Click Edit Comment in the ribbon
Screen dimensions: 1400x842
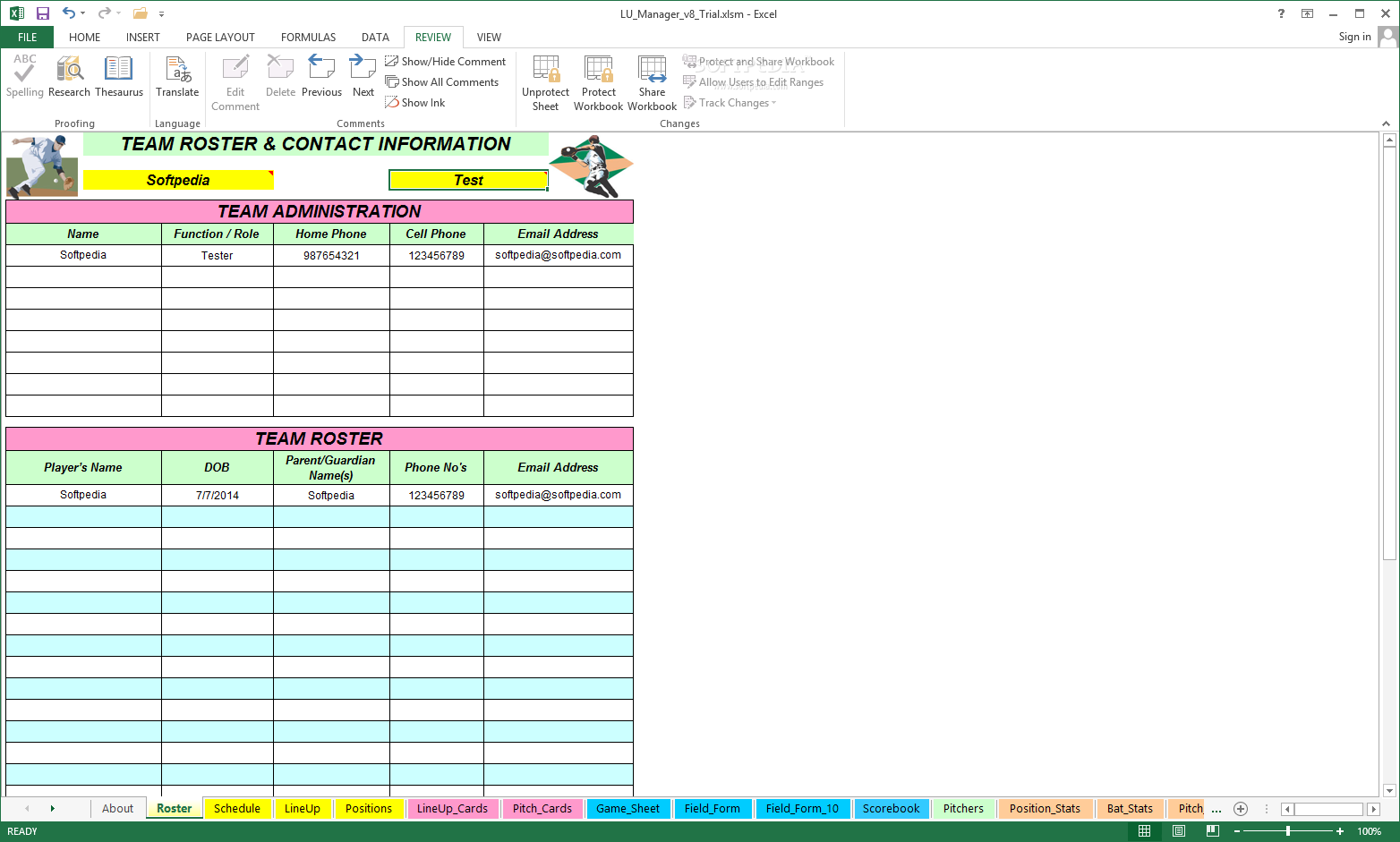pyautogui.click(x=235, y=82)
